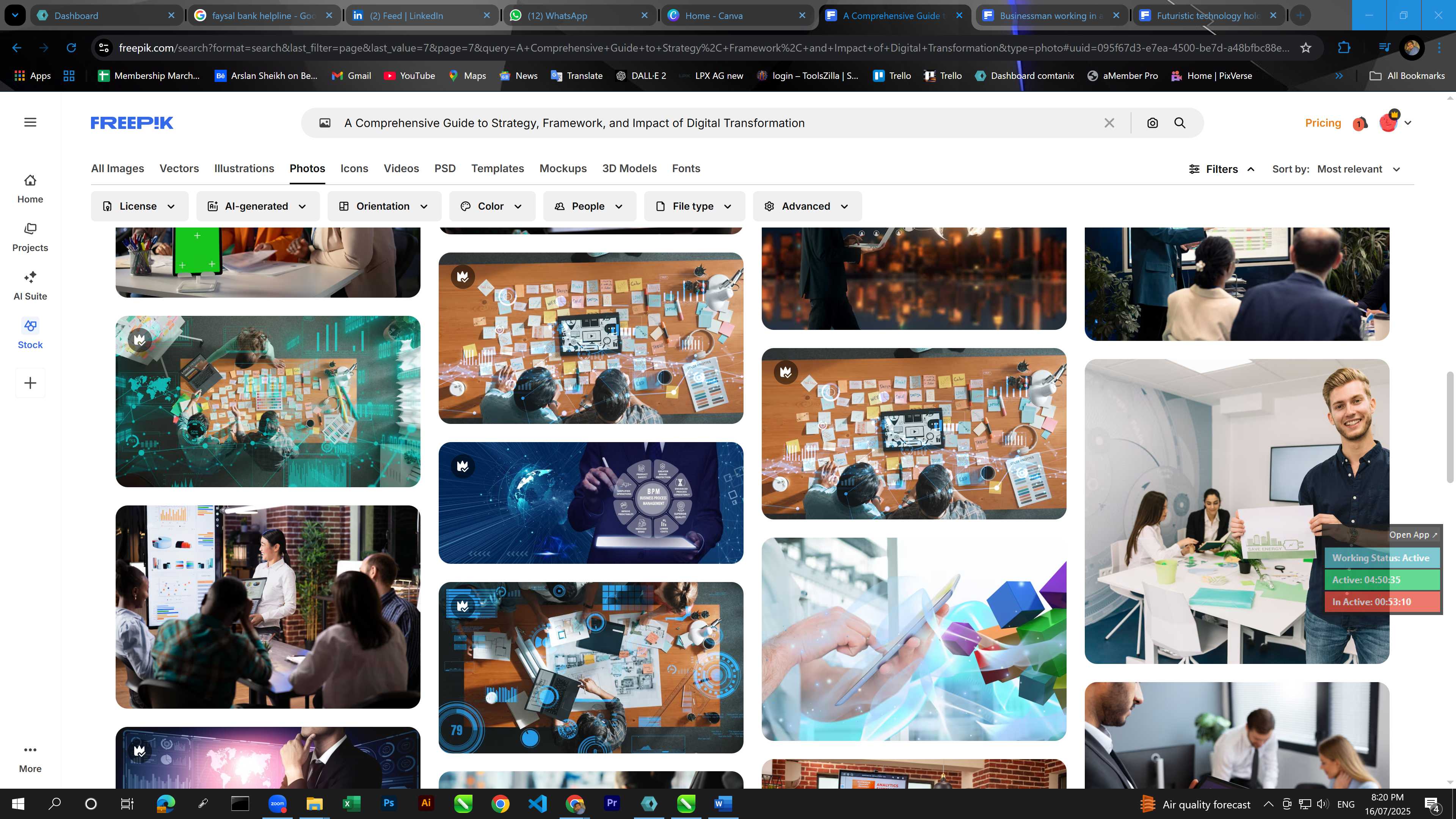The height and width of the screenshot is (819, 1456).
Task: Switch to Icons tab
Action: click(355, 168)
